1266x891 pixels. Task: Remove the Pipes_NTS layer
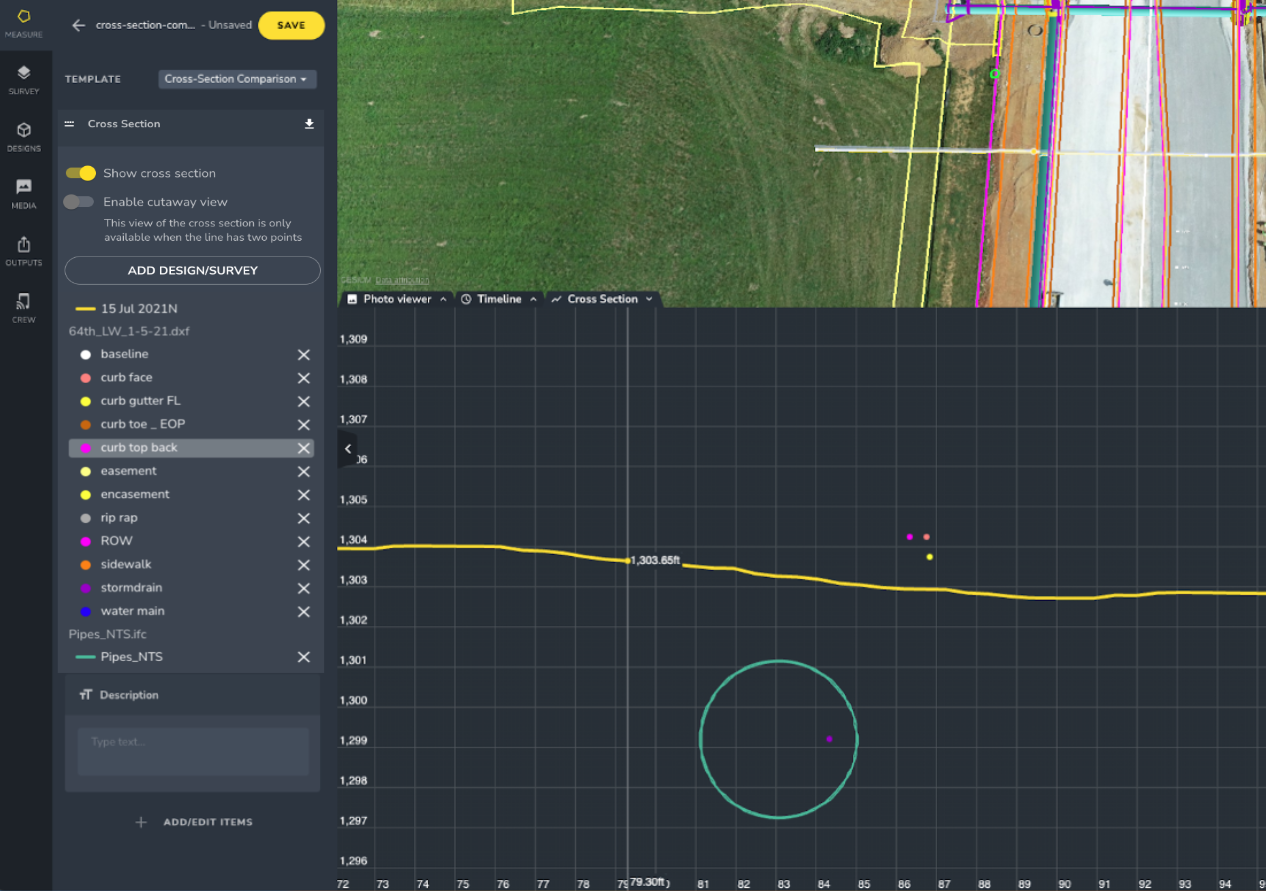[x=304, y=657]
